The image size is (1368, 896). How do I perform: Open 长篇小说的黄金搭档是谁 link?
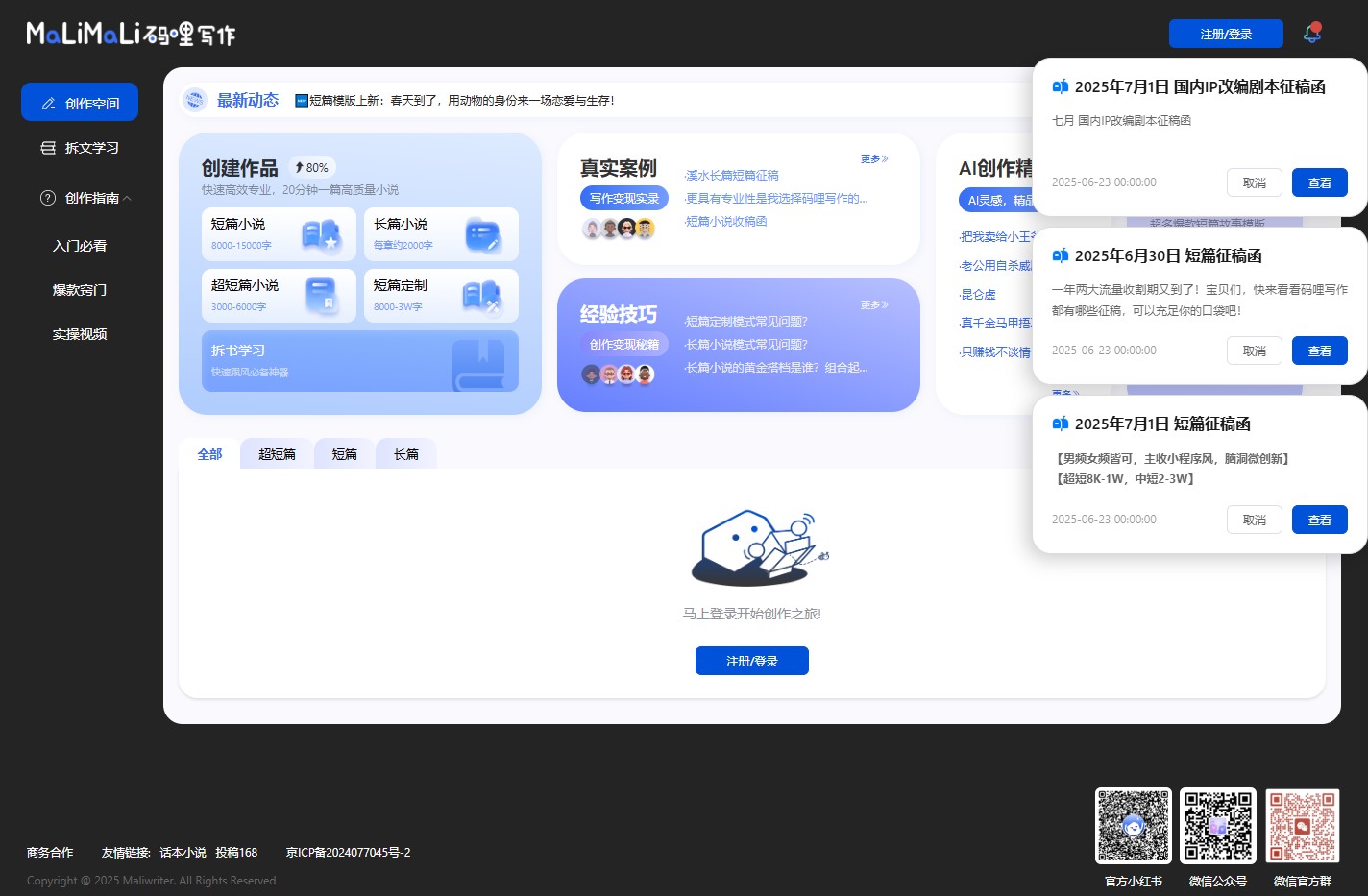point(776,368)
